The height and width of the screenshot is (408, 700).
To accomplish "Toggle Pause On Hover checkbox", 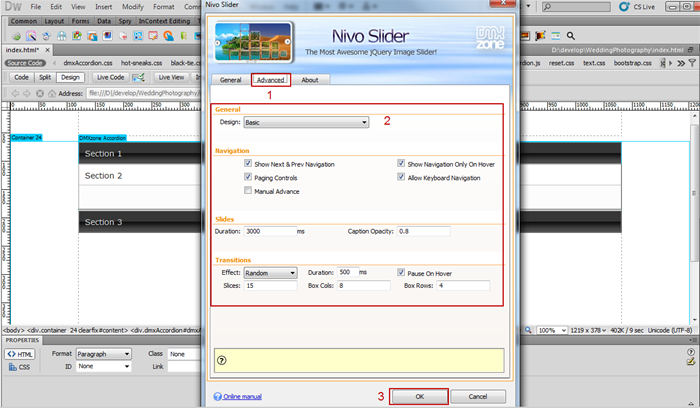I will 401,272.
